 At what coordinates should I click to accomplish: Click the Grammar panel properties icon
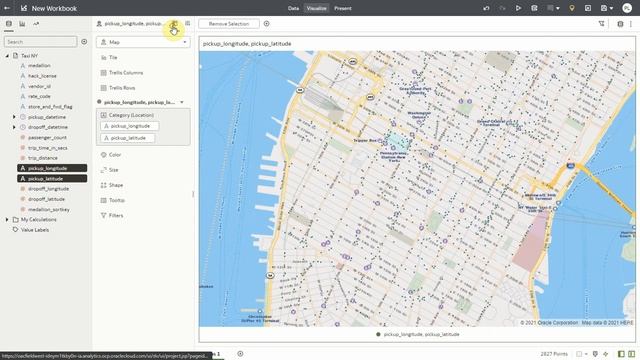174,24
